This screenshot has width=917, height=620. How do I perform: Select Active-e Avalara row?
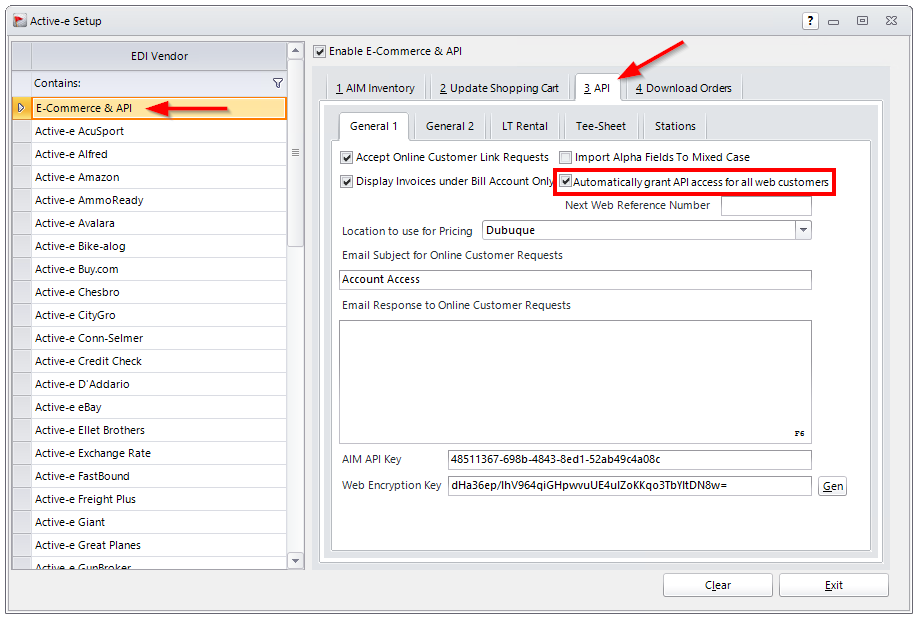pos(158,223)
